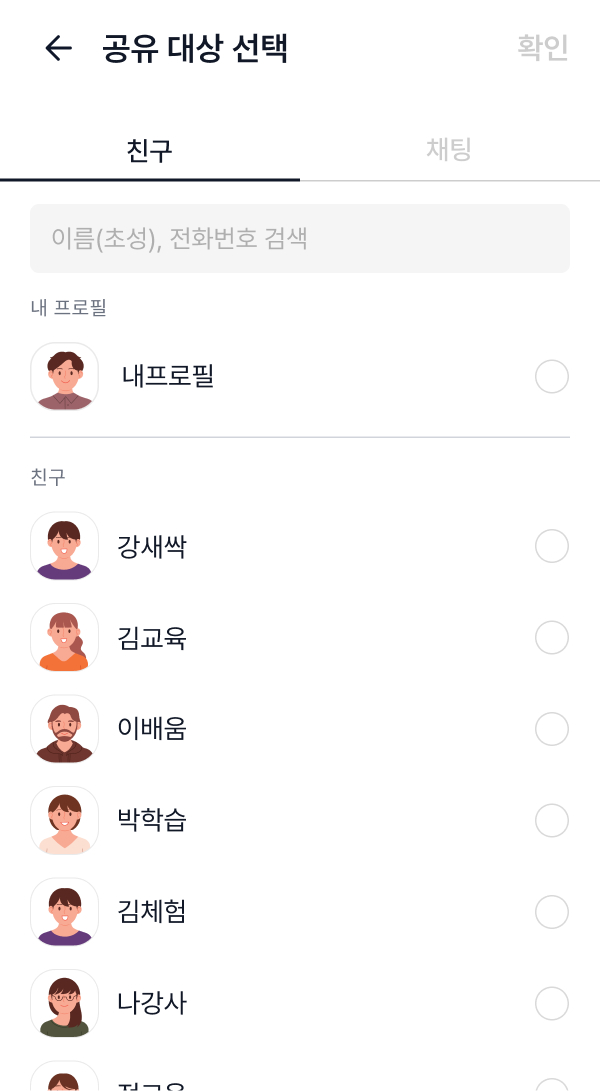
Task: Tap 박학습's profile picture
Action: pyautogui.click(x=64, y=820)
